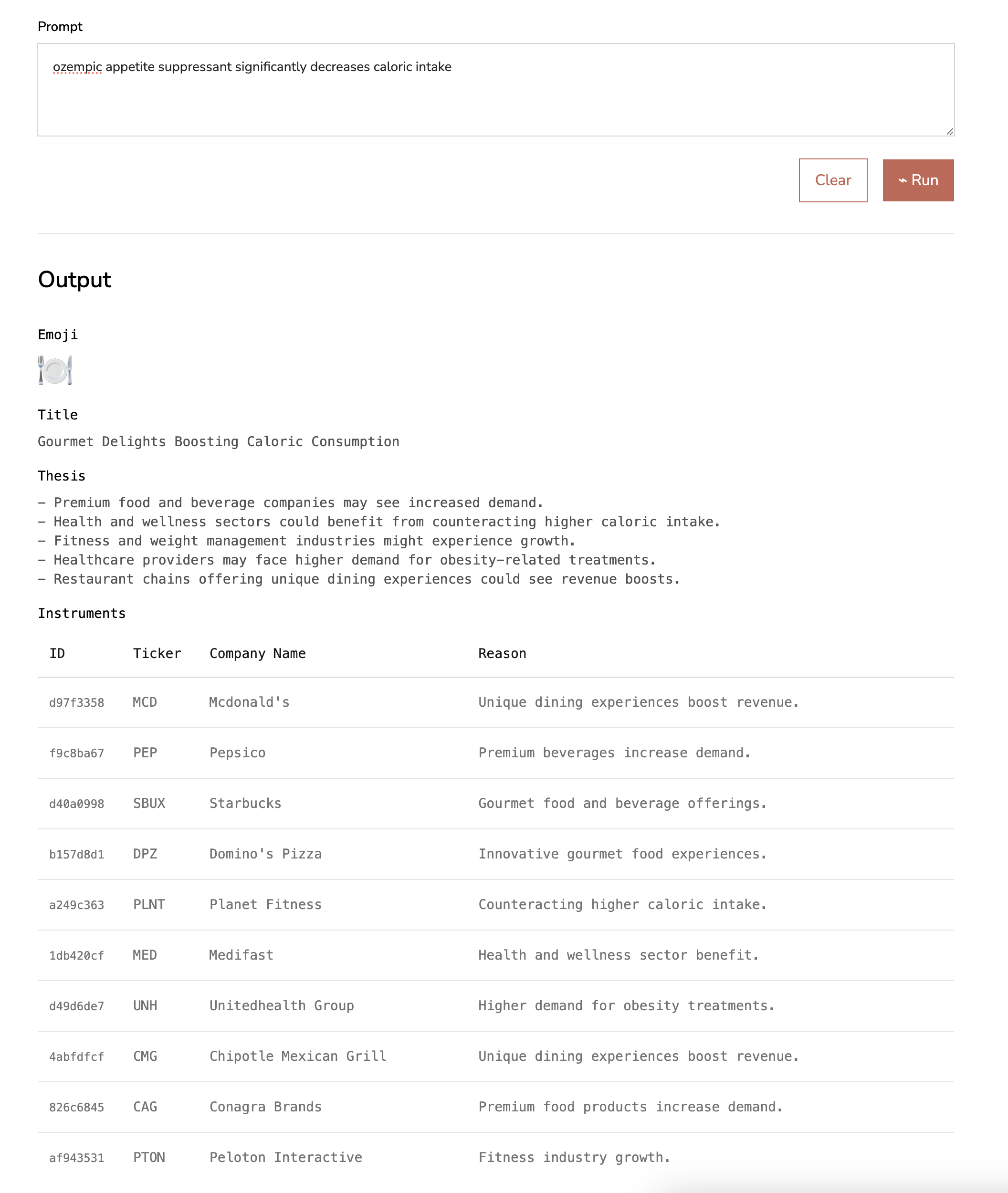The width and height of the screenshot is (1008, 1193).
Task: Click ID cell 'd49d6de7'
Action: tap(76, 1006)
